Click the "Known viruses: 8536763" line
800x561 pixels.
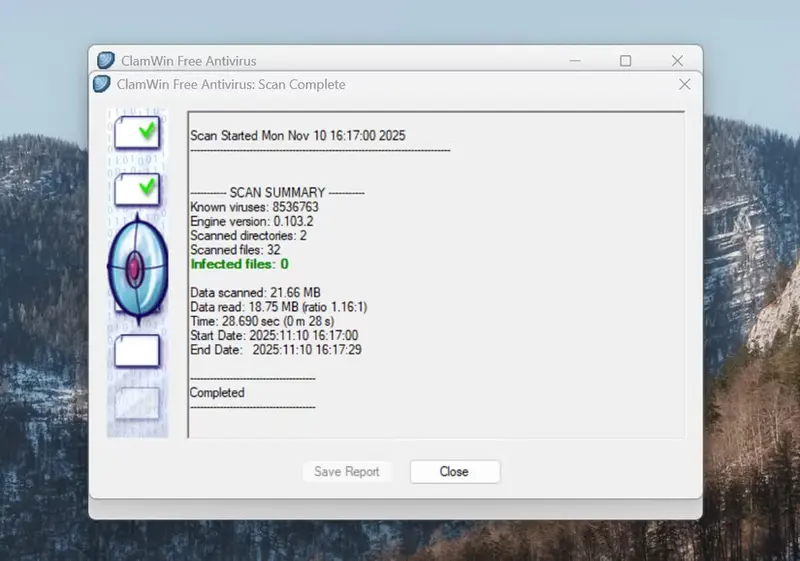point(254,207)
